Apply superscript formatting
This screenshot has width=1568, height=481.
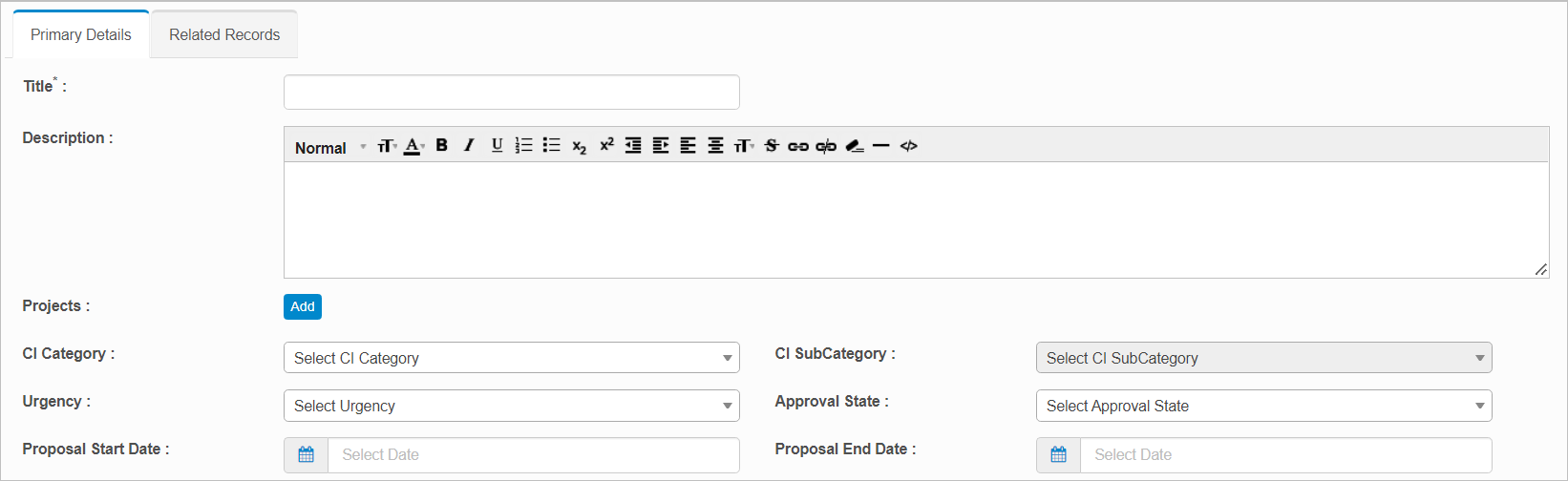pyautogui.click(x=606, y=146)
